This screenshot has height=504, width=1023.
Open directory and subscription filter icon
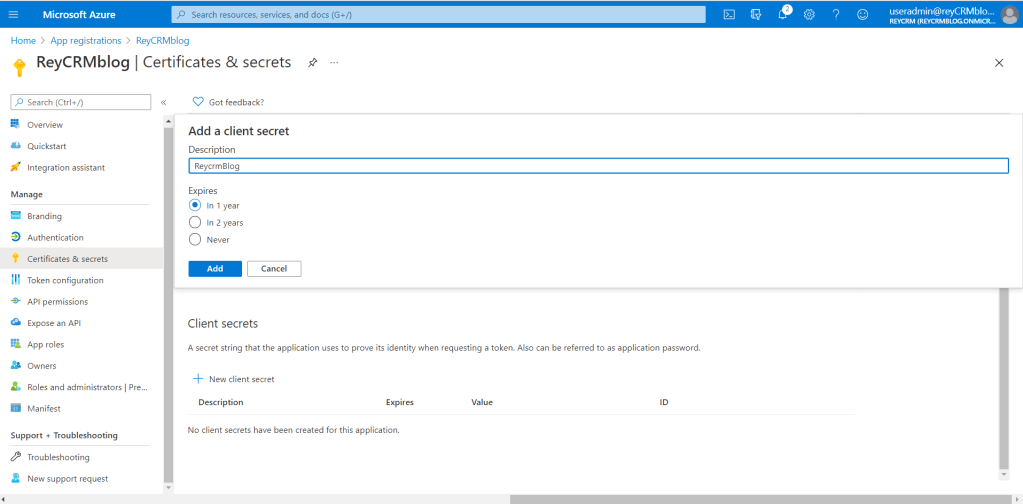coord(756,14)
